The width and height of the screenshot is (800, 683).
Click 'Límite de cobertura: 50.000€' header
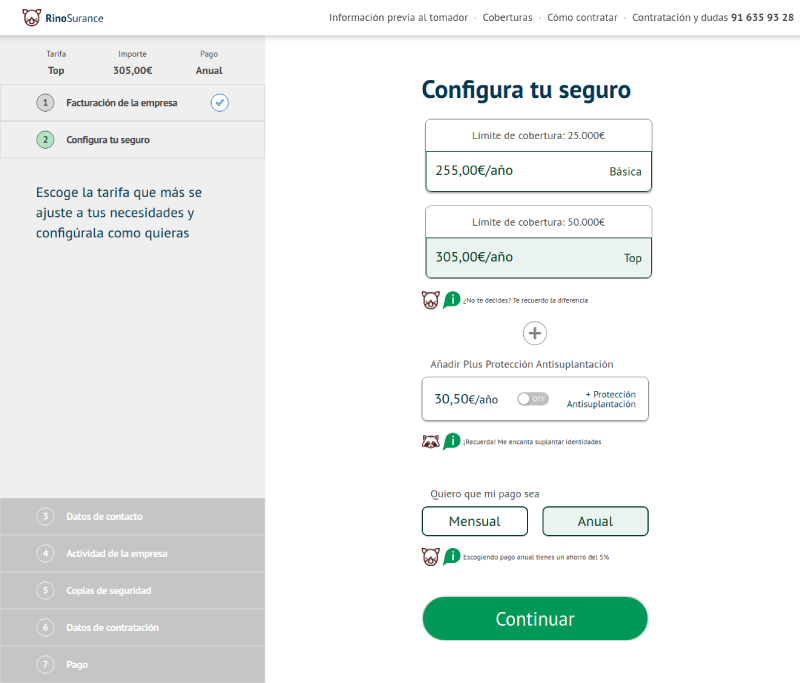[x=538, y=222]
